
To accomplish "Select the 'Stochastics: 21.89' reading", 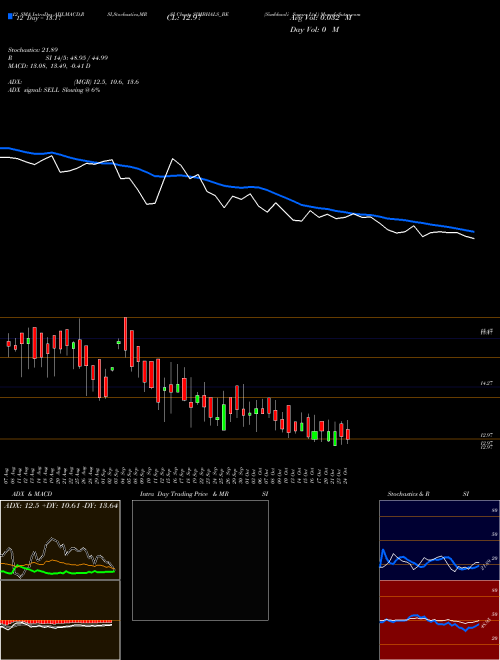I will (x=33, y=50).
